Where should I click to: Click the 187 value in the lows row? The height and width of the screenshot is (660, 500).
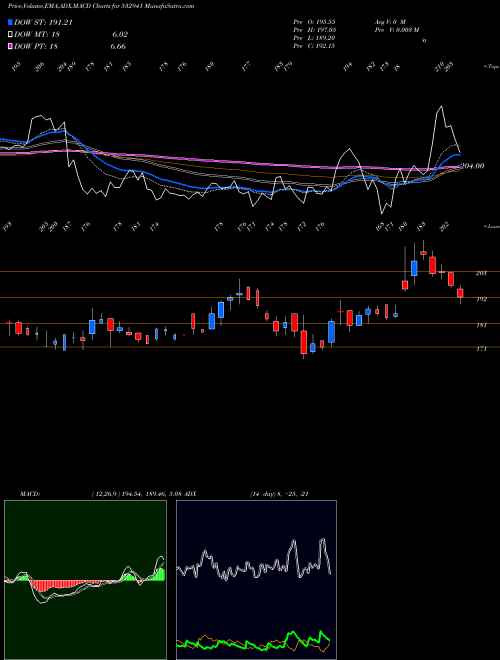click(67, 227)
